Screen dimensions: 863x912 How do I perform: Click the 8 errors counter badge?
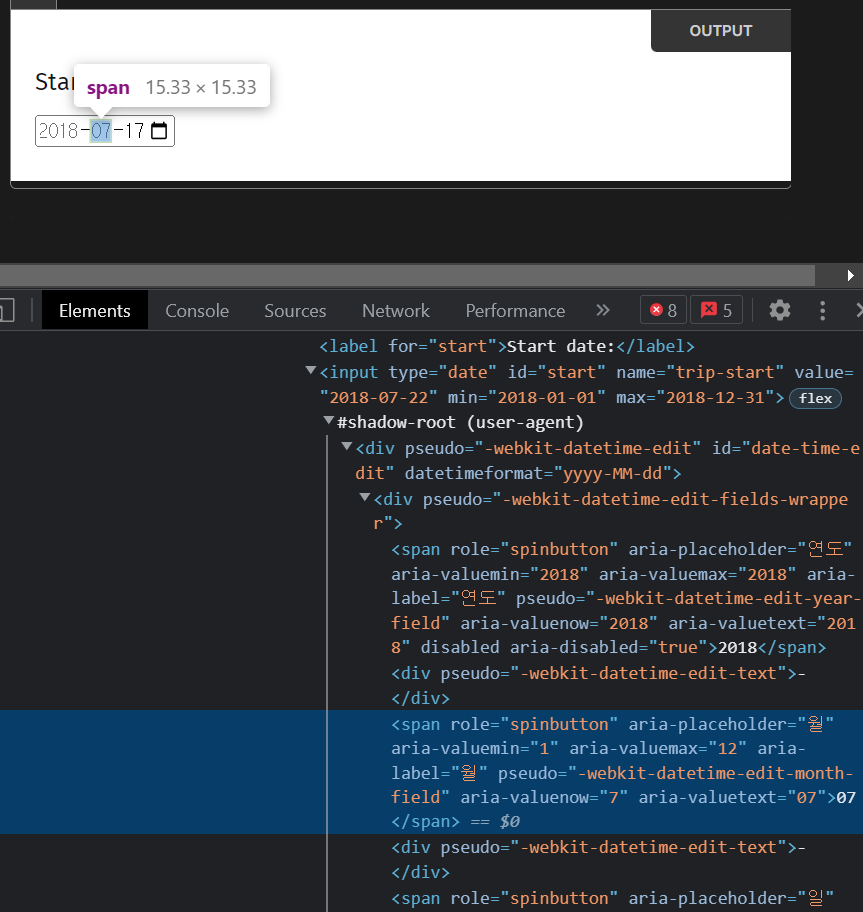click(663, 310)
